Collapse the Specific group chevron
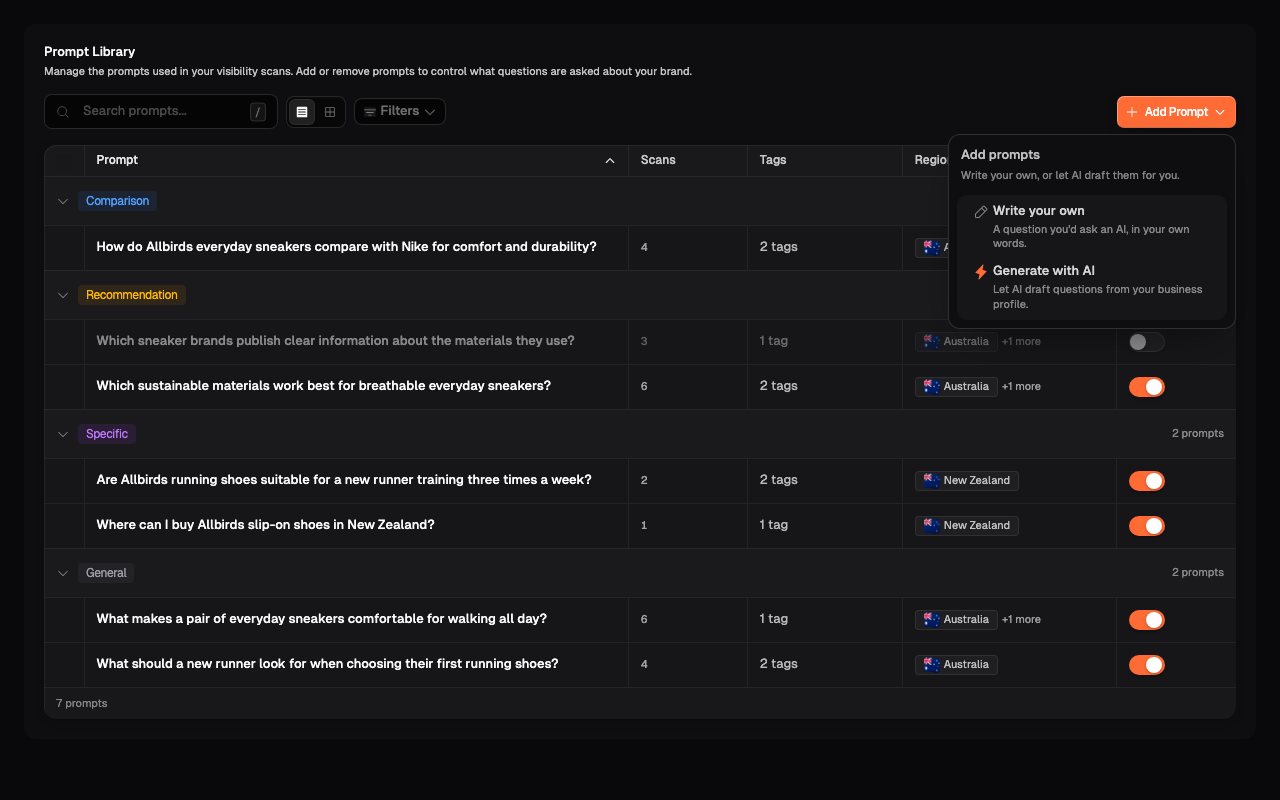 click(x=63, y=434)
